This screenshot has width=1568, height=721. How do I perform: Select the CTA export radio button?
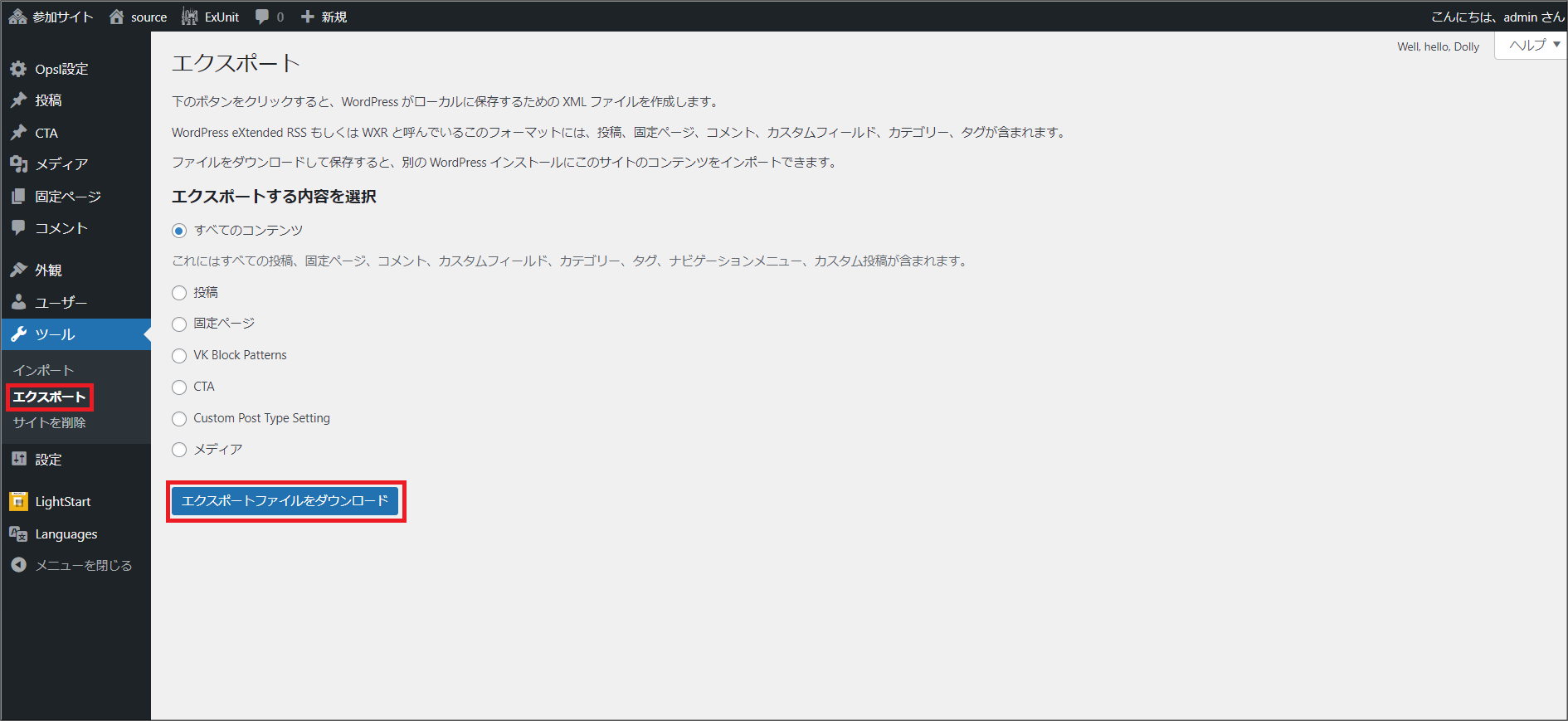179,387
